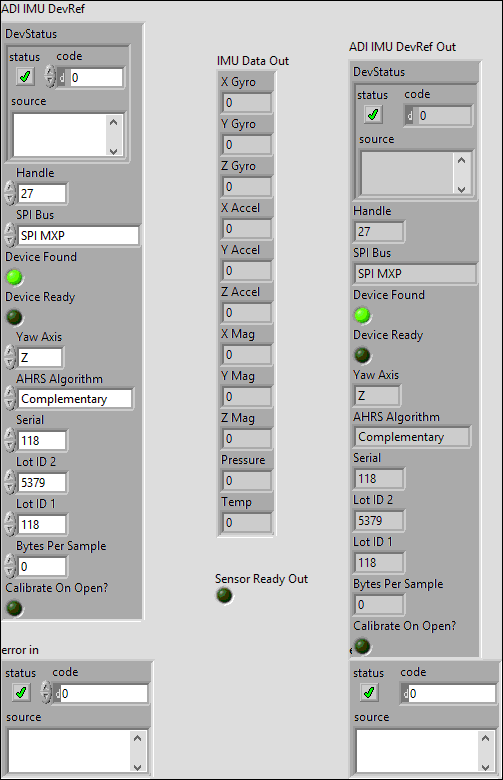Click the AHRS Algorithm ring stepper arrows
Viewport: 503px width, 780px height.
(x=10, y=398)
